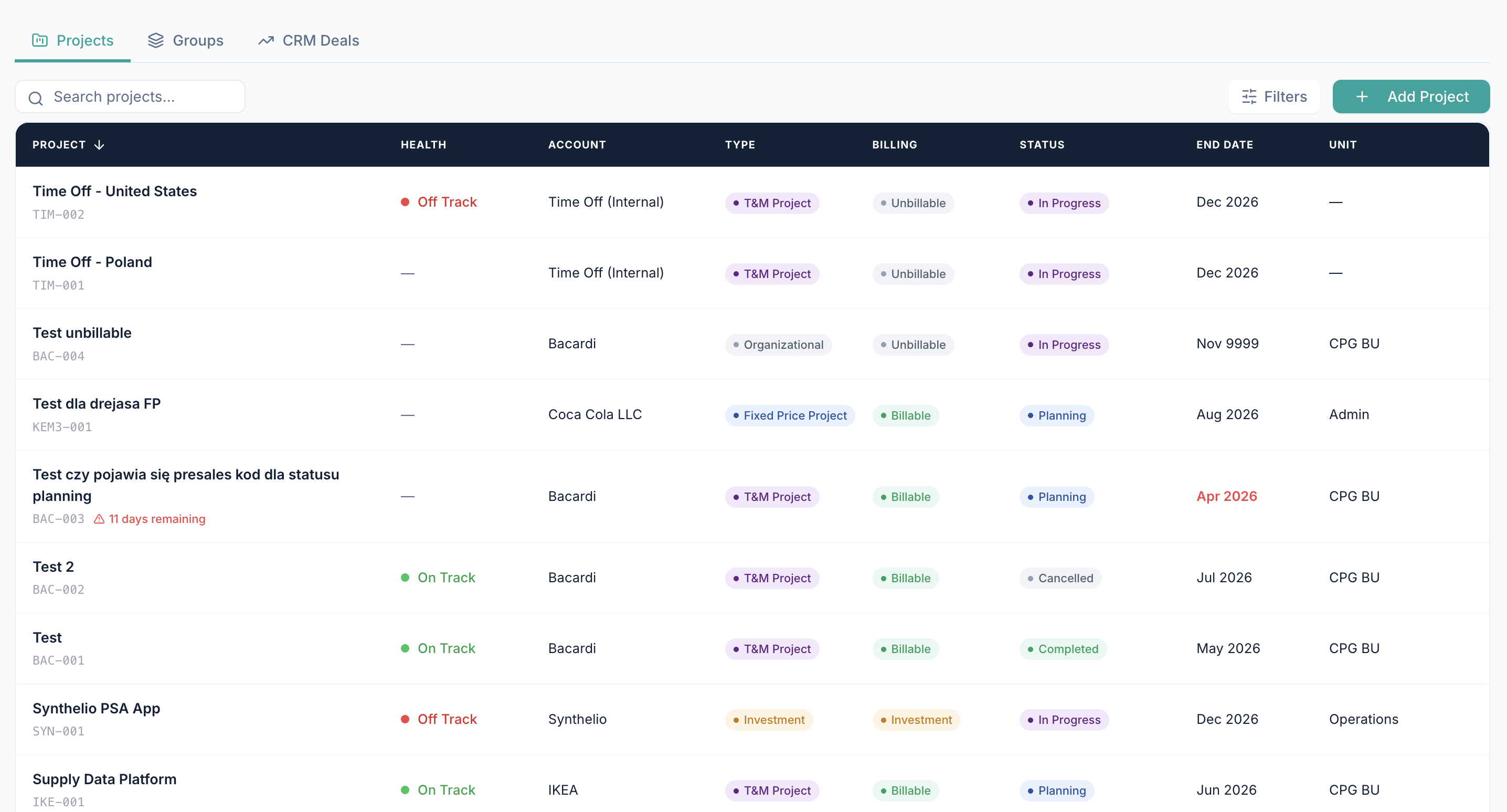Open the Projects tab
Image resolution: width=1507 pixels, height=812 pixels.
(x=72, y=40)
